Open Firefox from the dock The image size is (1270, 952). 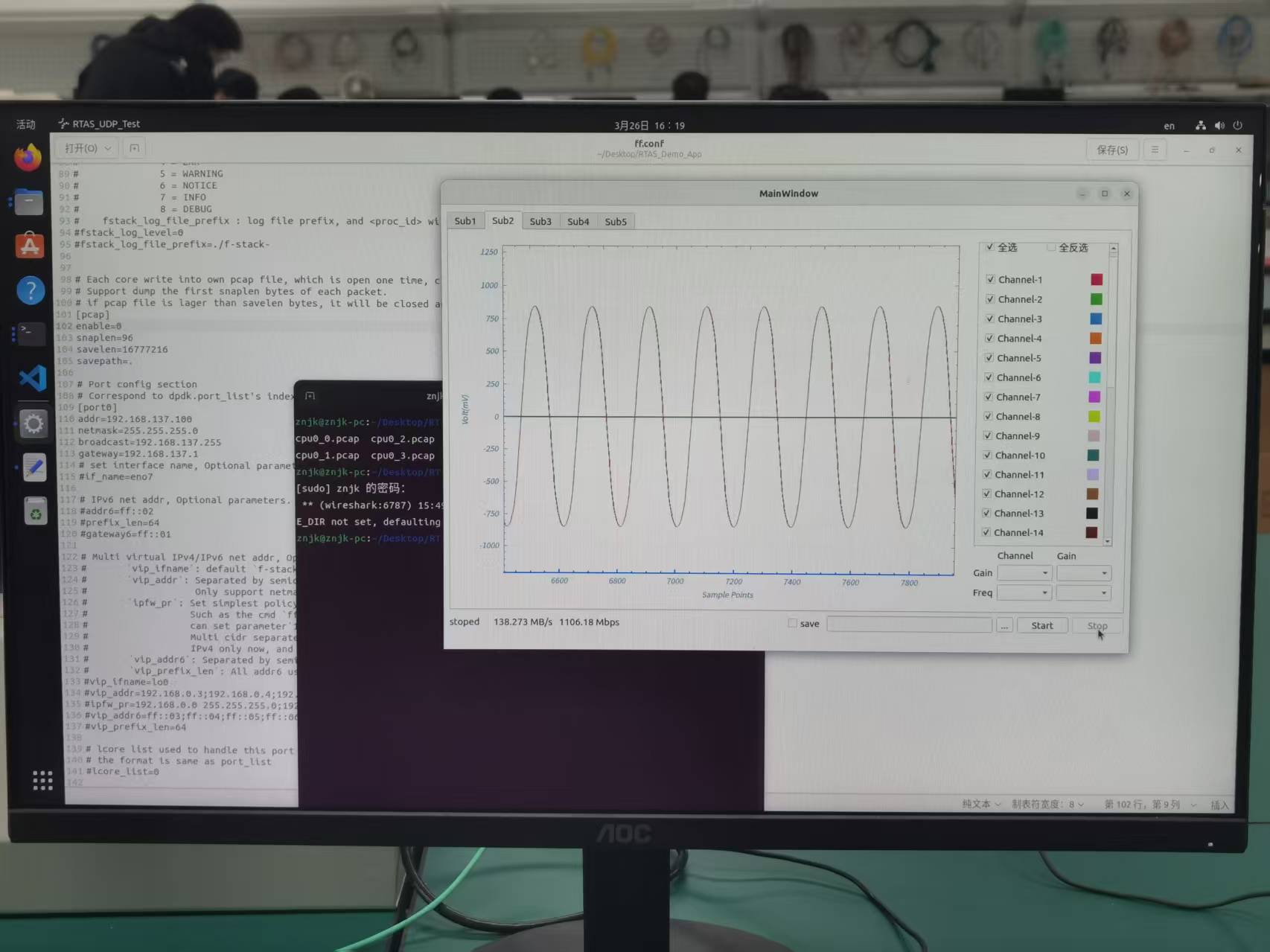coord(28,158)
